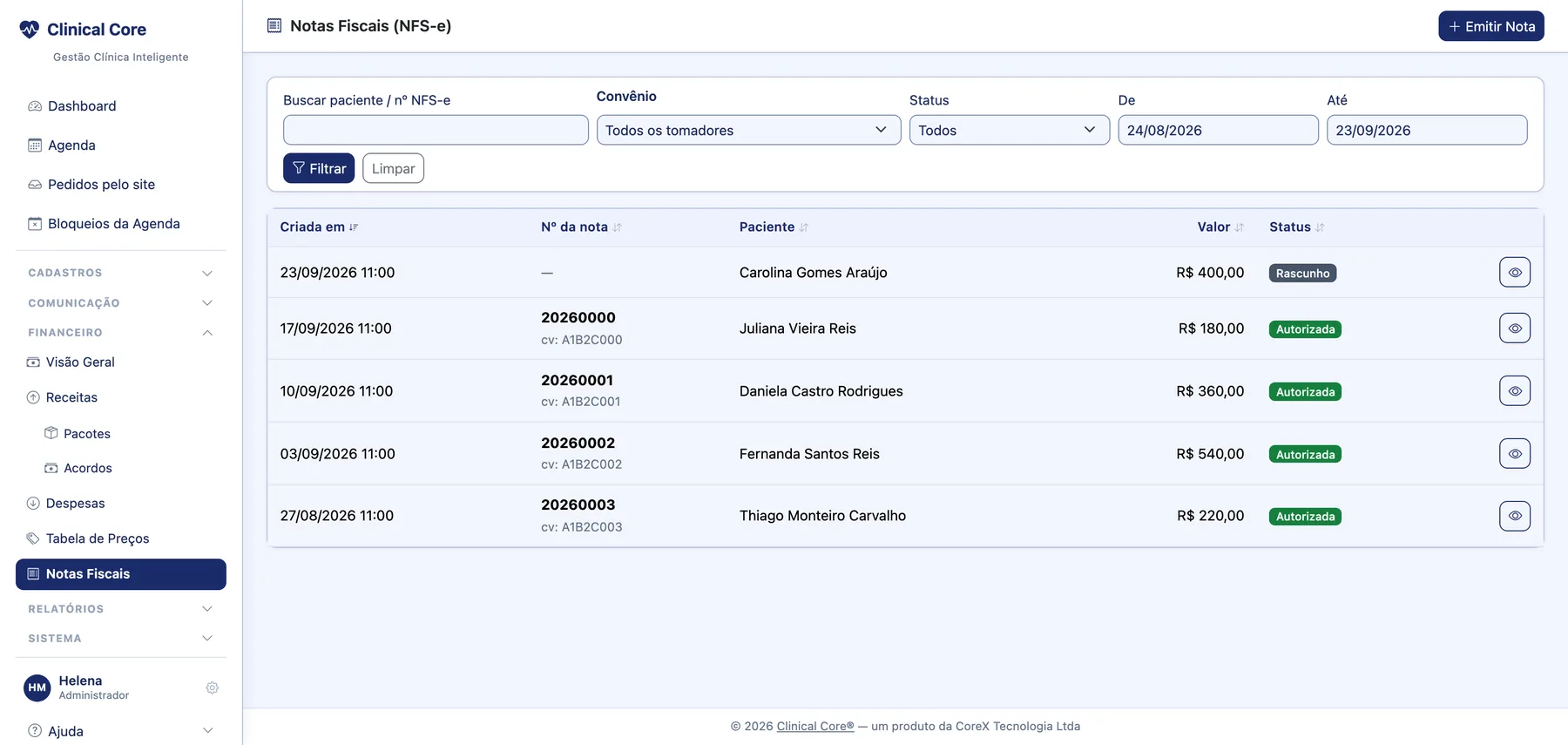Open Pedidos pelo site page
1568x745 pixels.
[121, 185]
